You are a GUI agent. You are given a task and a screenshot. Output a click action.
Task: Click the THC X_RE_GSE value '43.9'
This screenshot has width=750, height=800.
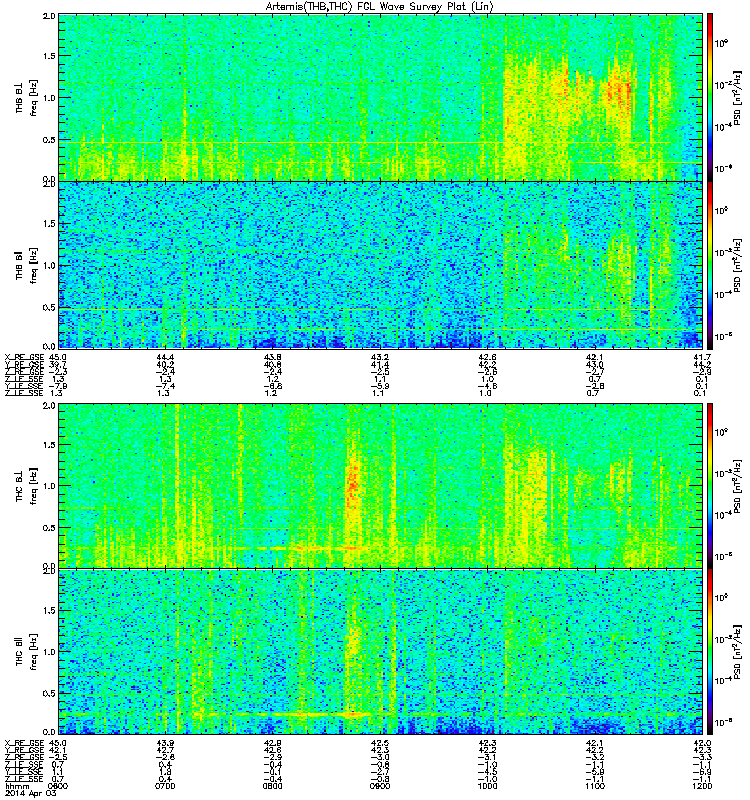[x=165, y=743]
